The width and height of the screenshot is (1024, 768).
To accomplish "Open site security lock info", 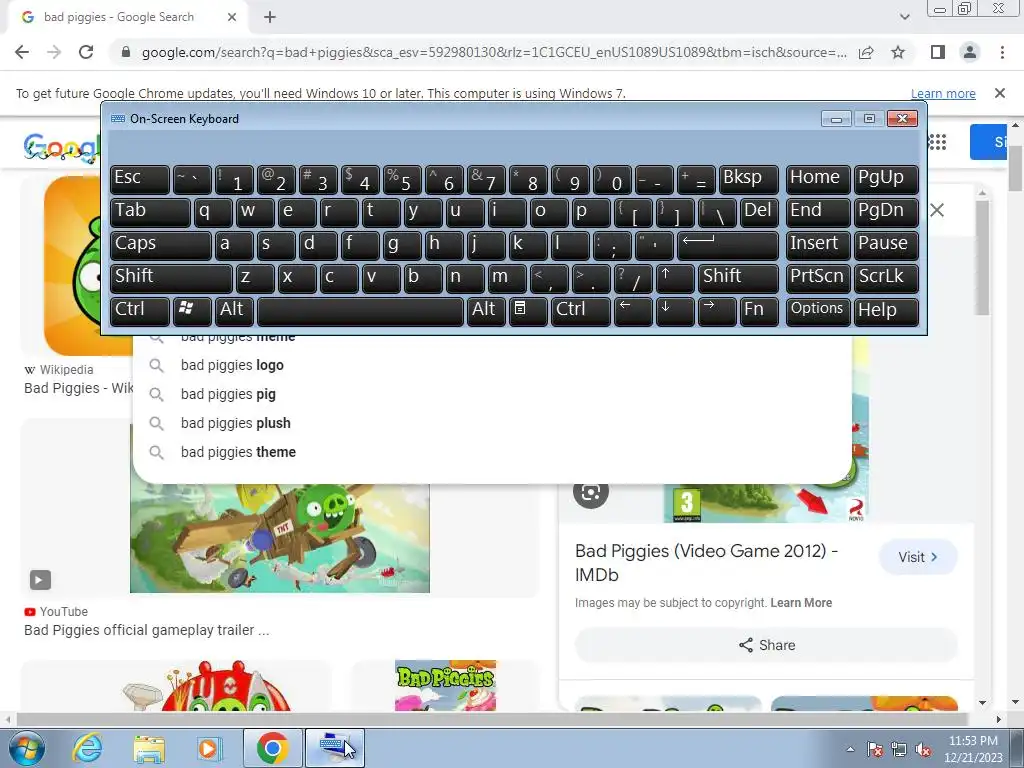I will click(x=126, y=52).
